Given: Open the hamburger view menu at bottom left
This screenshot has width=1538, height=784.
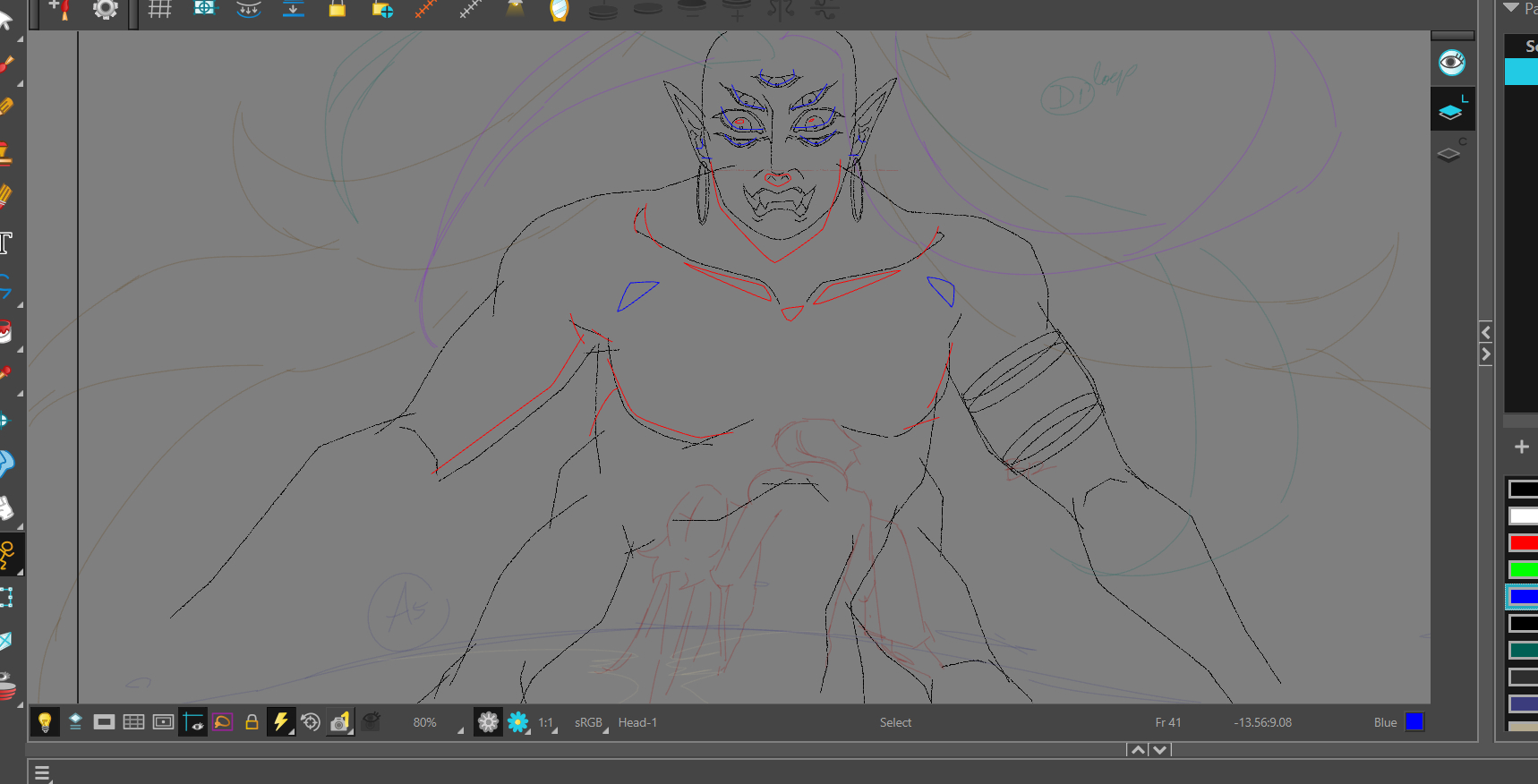Looking at the screenshot, I should [41, 773].
